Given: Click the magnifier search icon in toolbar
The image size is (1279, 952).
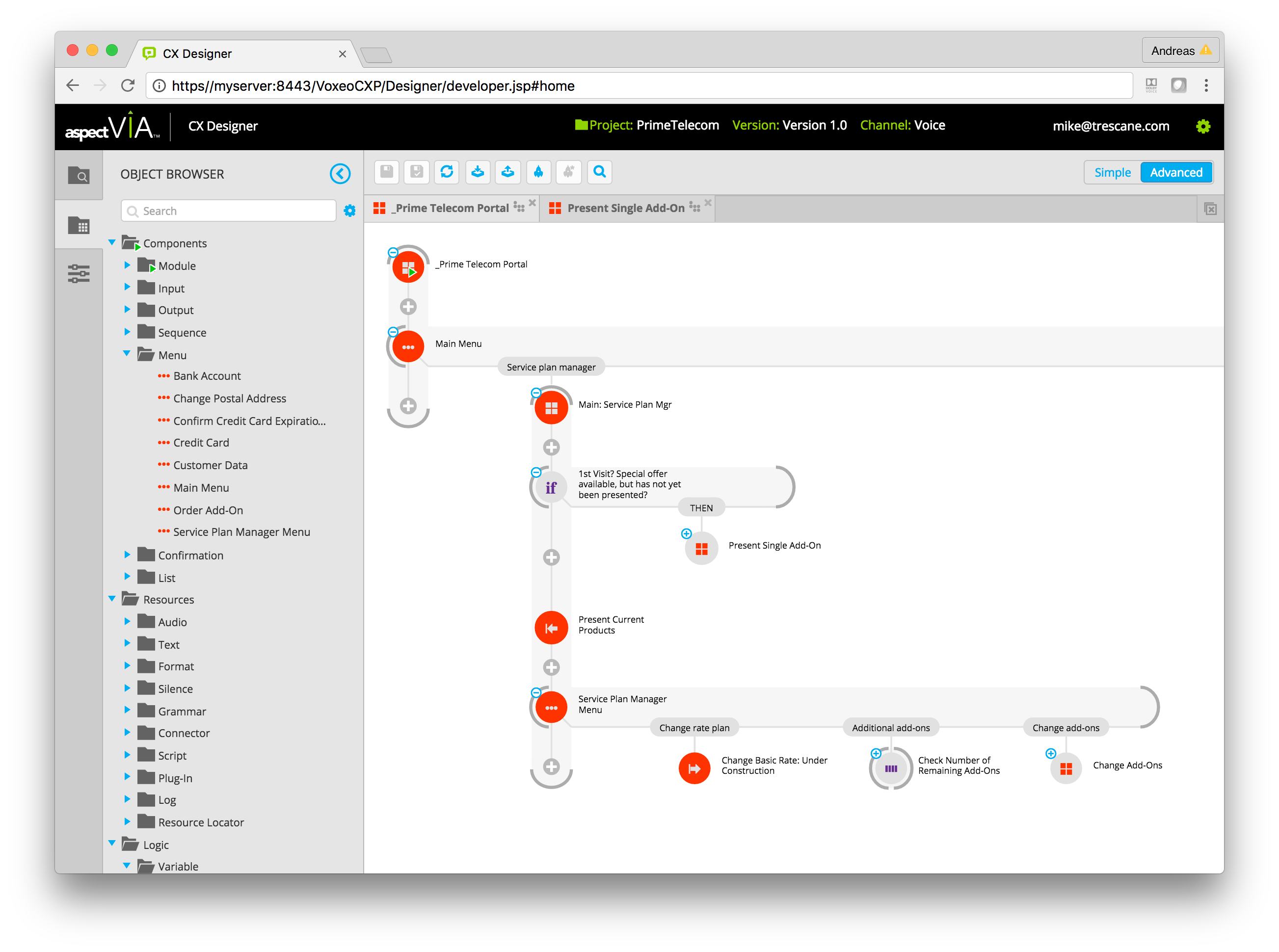Looking at the screenshot, I should coord(599,172).
